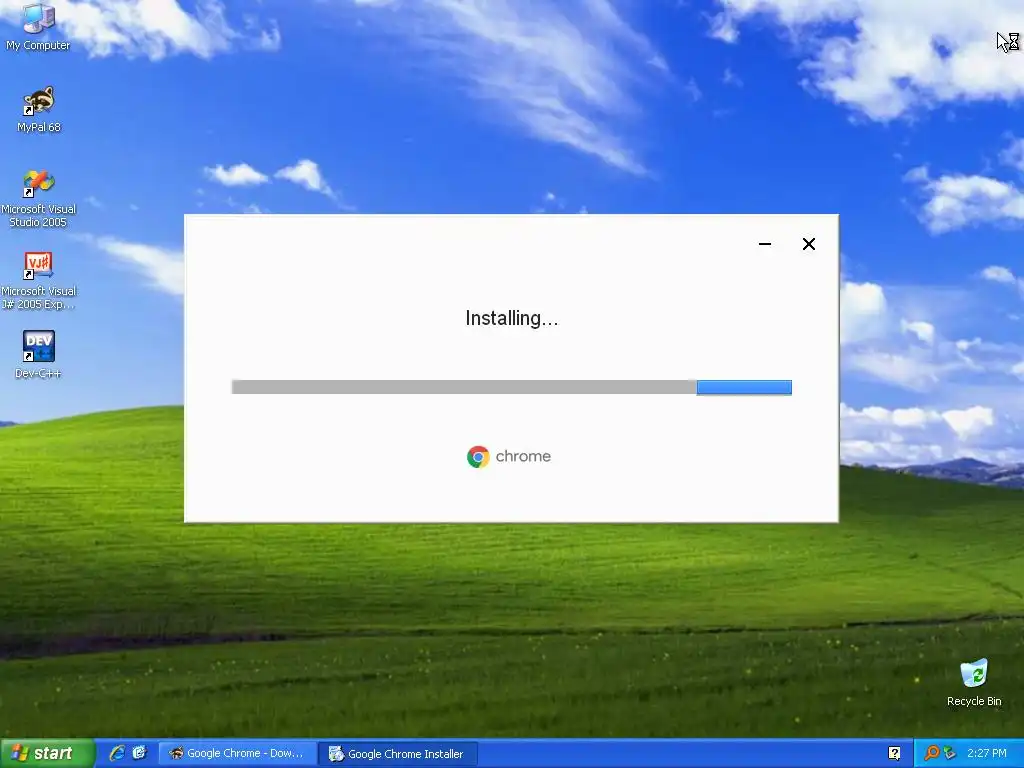Launch Internet Explorer from Quick Launch
1024x768 pixels.
(117, 753)
